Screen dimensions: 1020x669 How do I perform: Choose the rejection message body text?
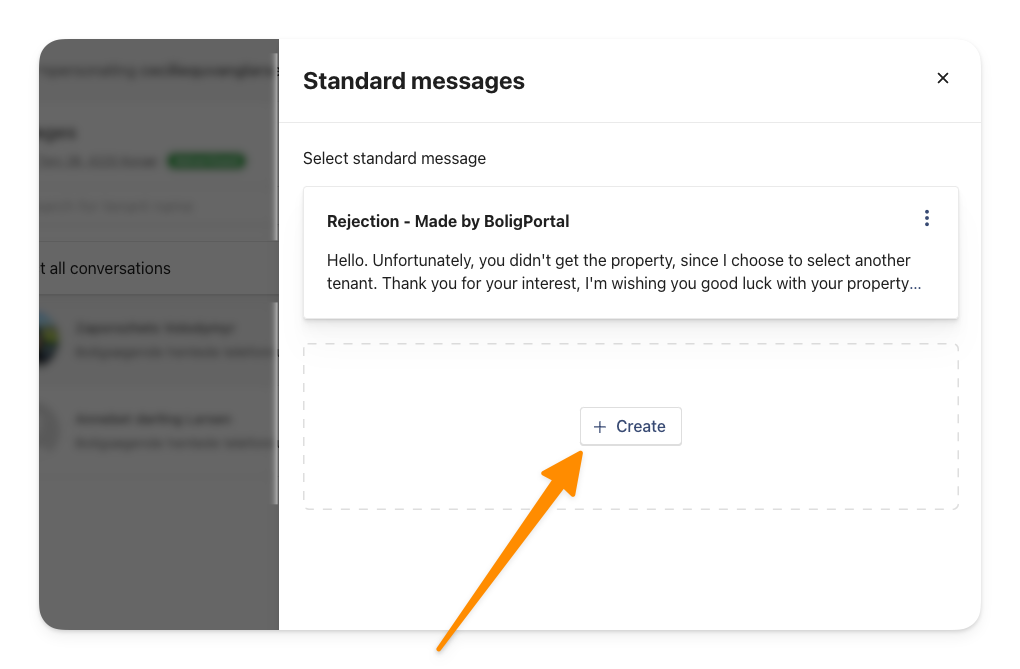pos(624,272)
